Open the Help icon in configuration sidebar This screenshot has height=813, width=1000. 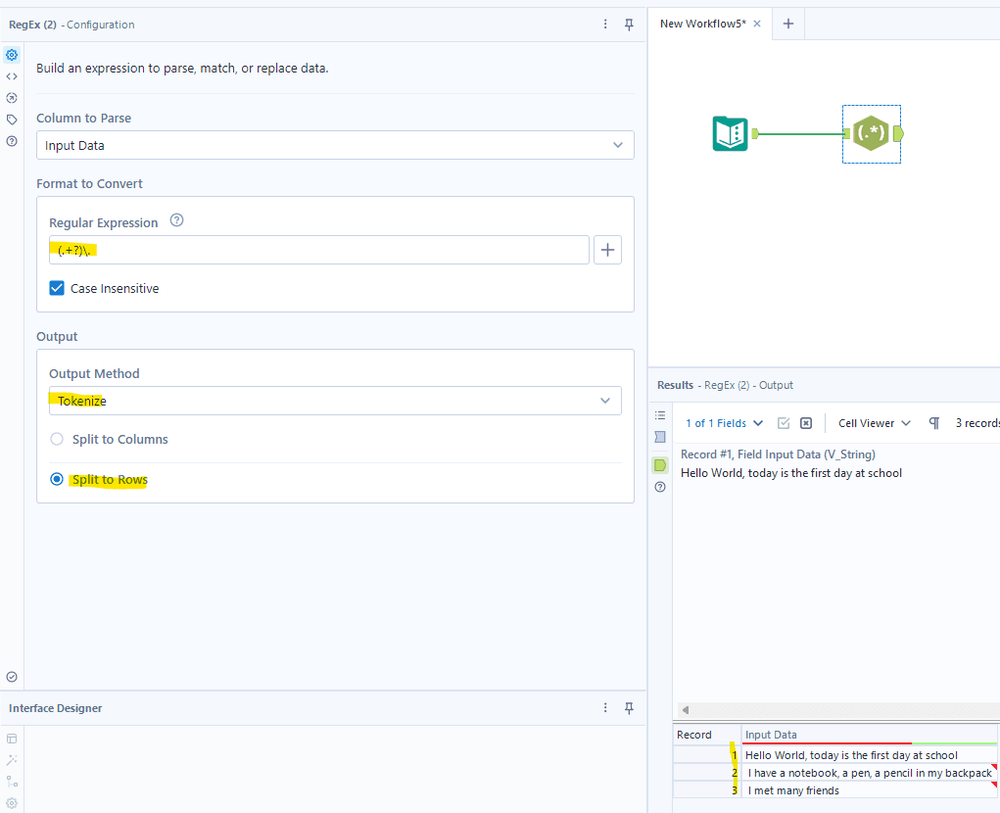tap(11, 141)
